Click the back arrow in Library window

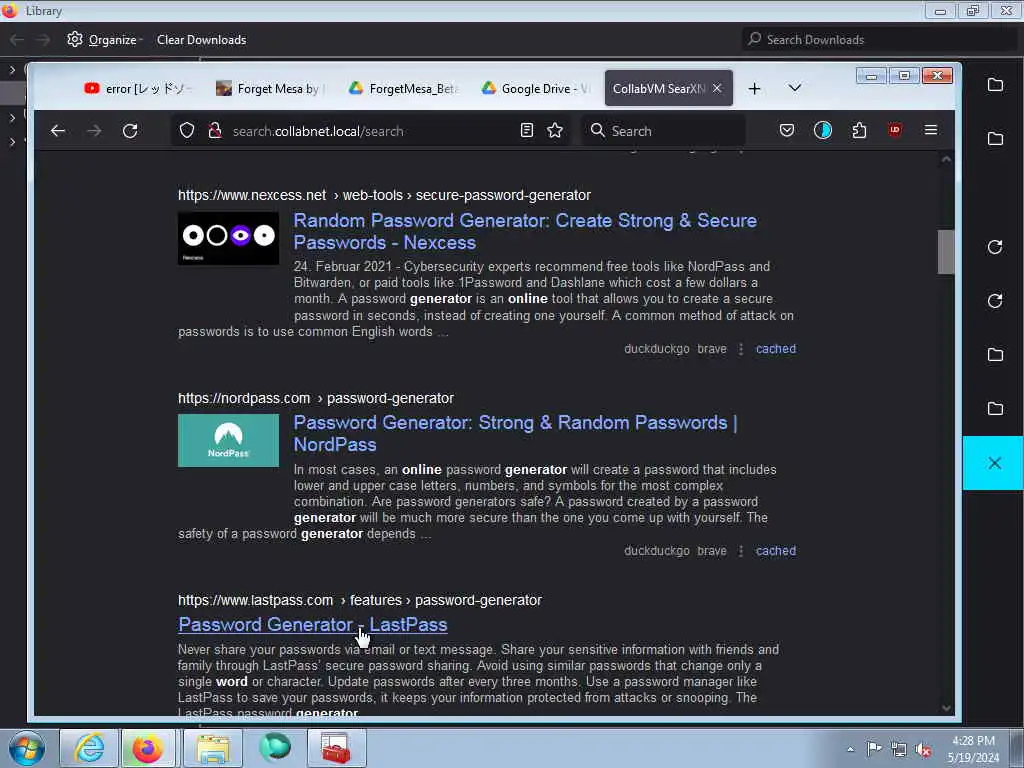point(16,40)
